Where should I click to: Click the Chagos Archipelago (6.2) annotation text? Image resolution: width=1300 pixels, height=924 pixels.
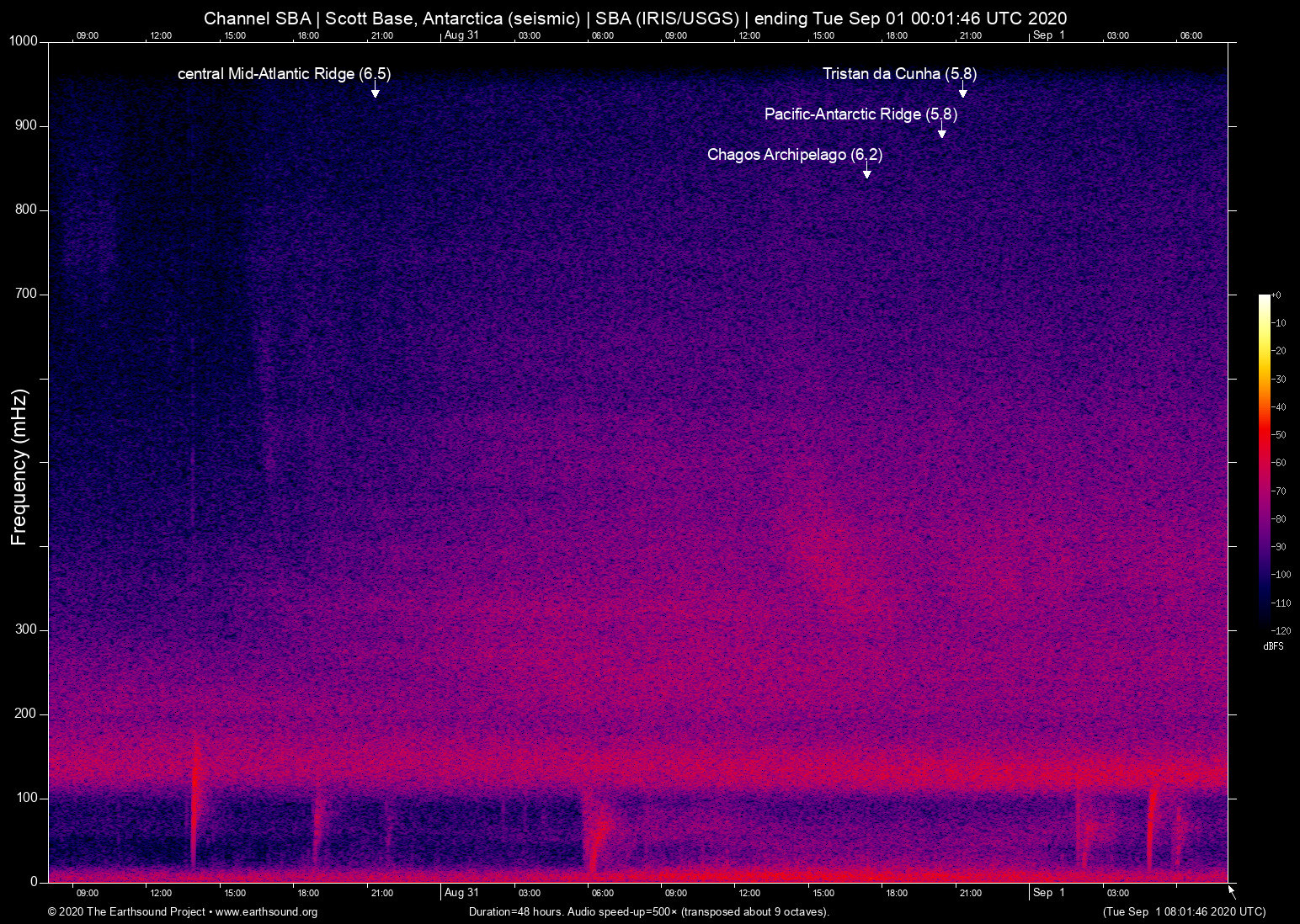[x=795, y=155]
